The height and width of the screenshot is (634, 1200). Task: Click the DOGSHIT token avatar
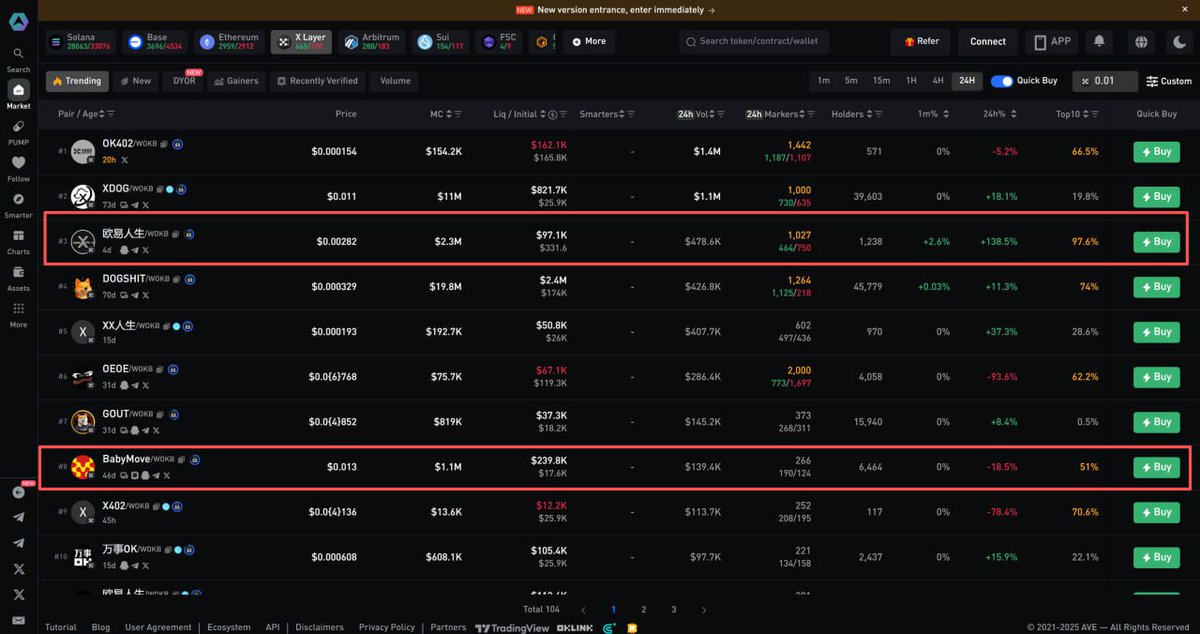tap(83, 287)
